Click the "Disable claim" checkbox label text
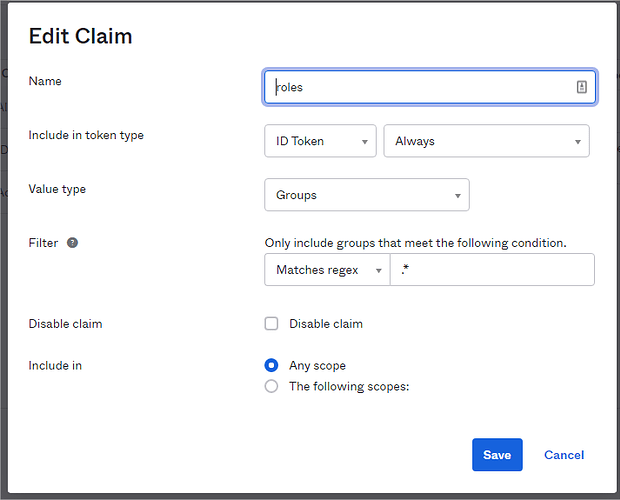 tap(326, 324)
